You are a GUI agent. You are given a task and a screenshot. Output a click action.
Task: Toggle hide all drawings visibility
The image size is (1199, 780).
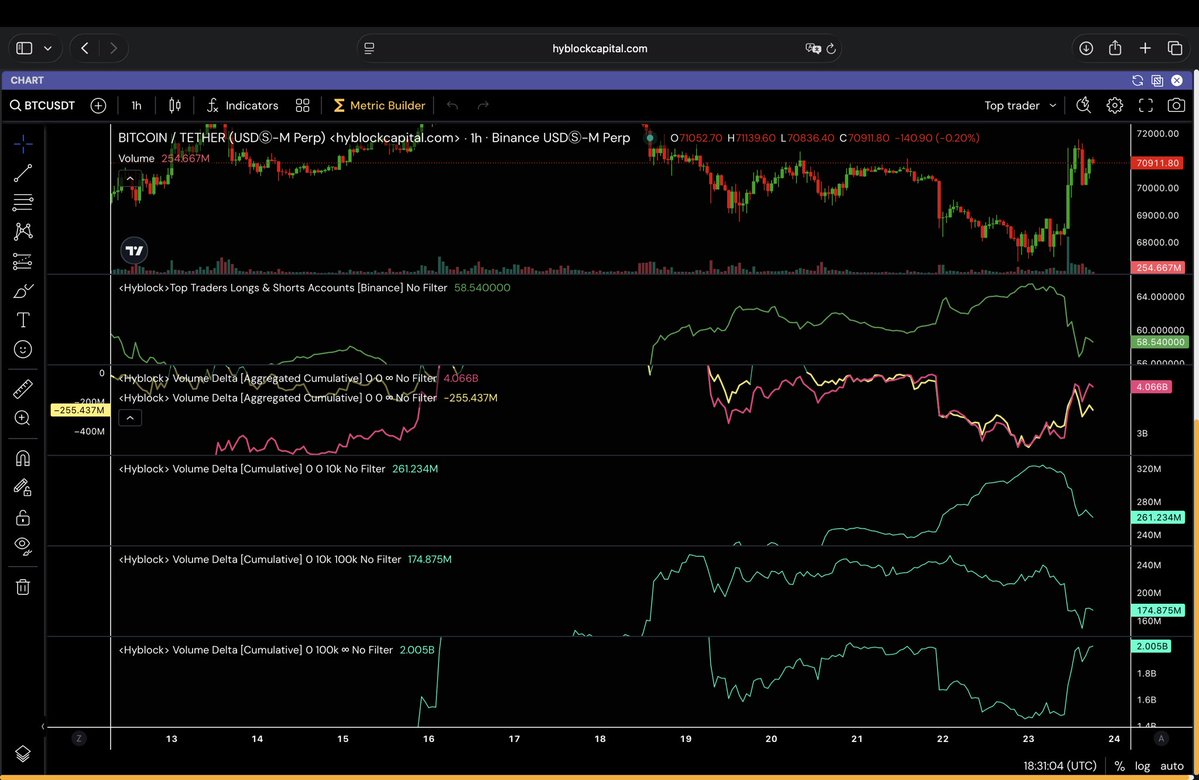(x=23, y=546)
